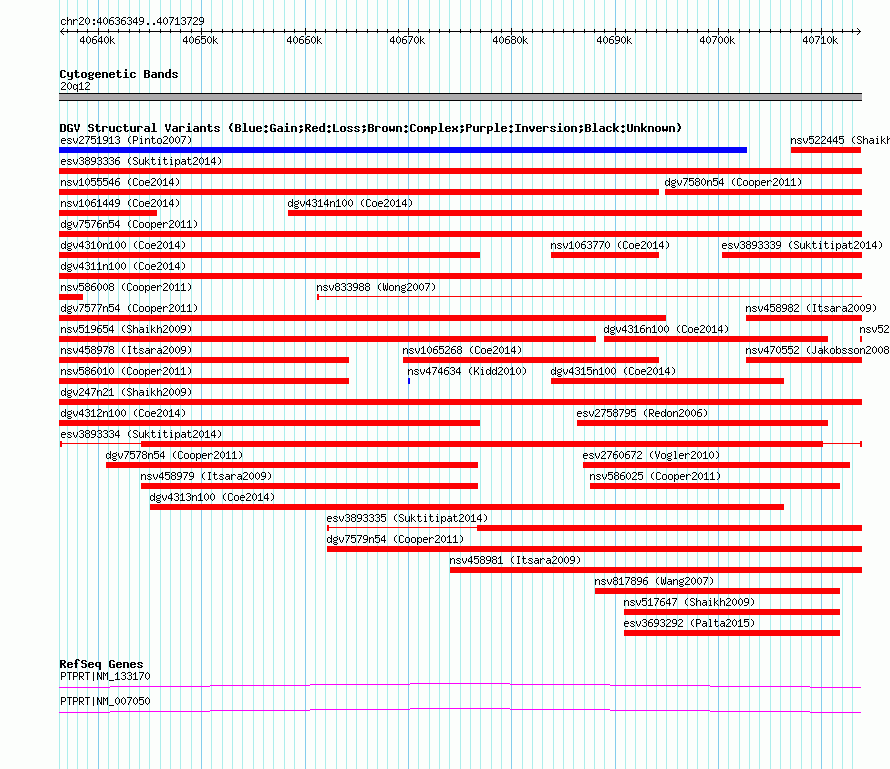The width and height of the screenshot is (890, 769).
Task: Click the 20q12 band label
Action: tap(75, 86)
